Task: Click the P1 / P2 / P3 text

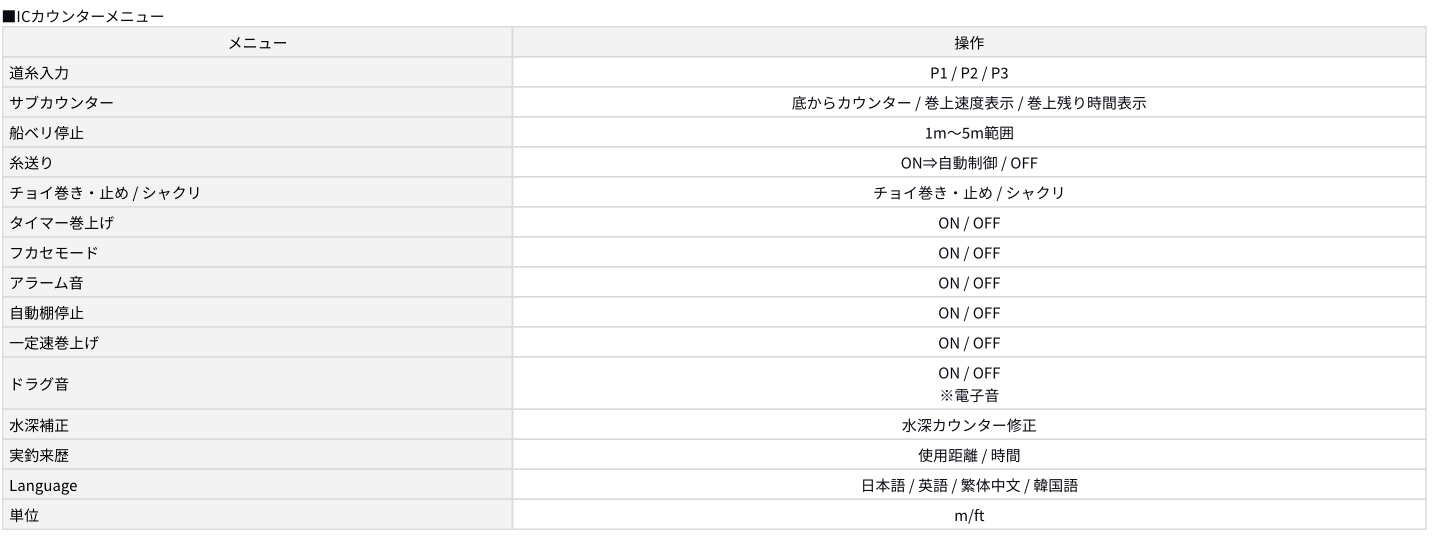Action: tap(968, 72)
